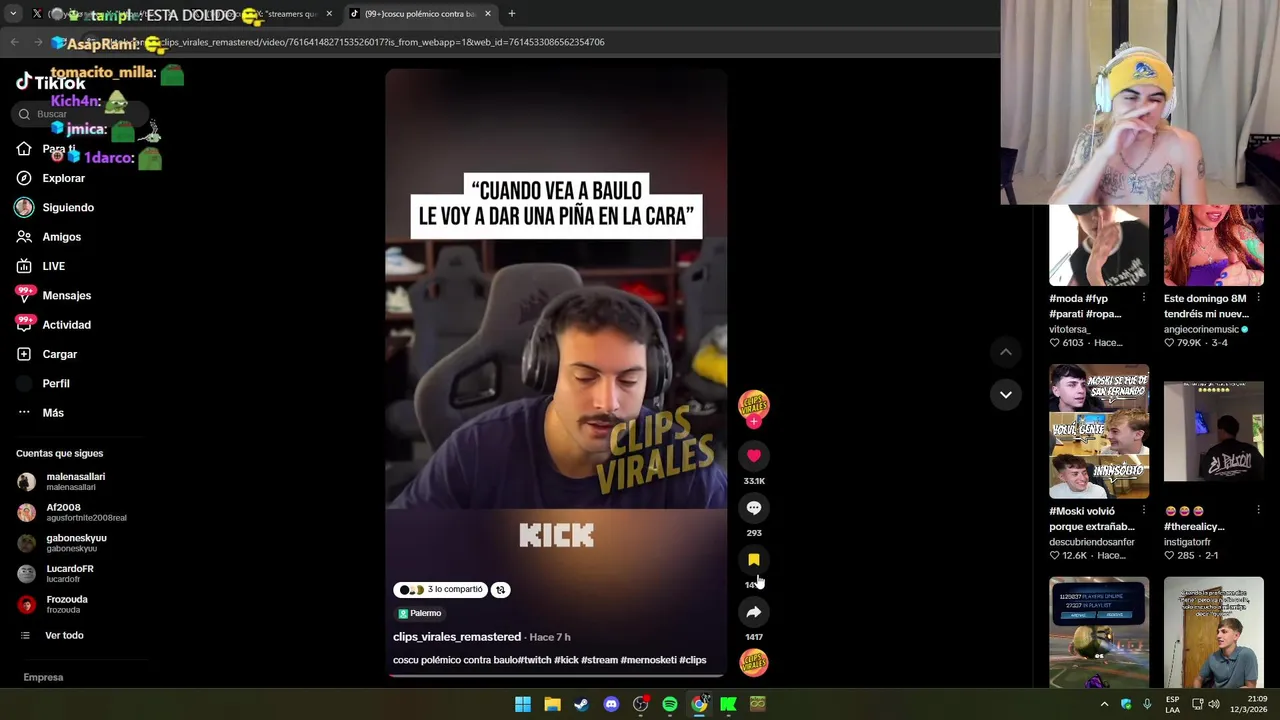Open the Windows Start menu

click(523, 704)
